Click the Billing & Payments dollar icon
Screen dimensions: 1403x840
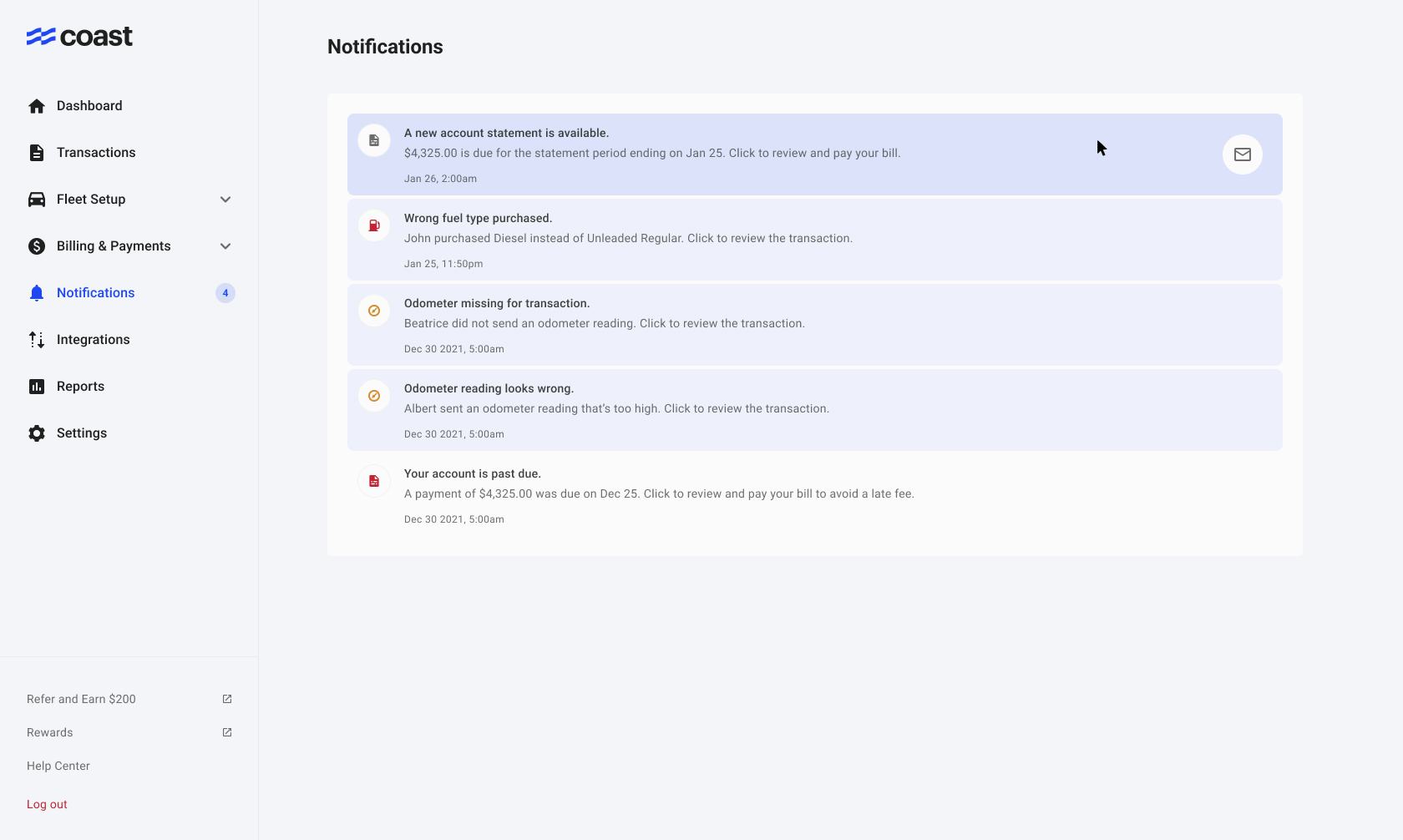[37, 245]
